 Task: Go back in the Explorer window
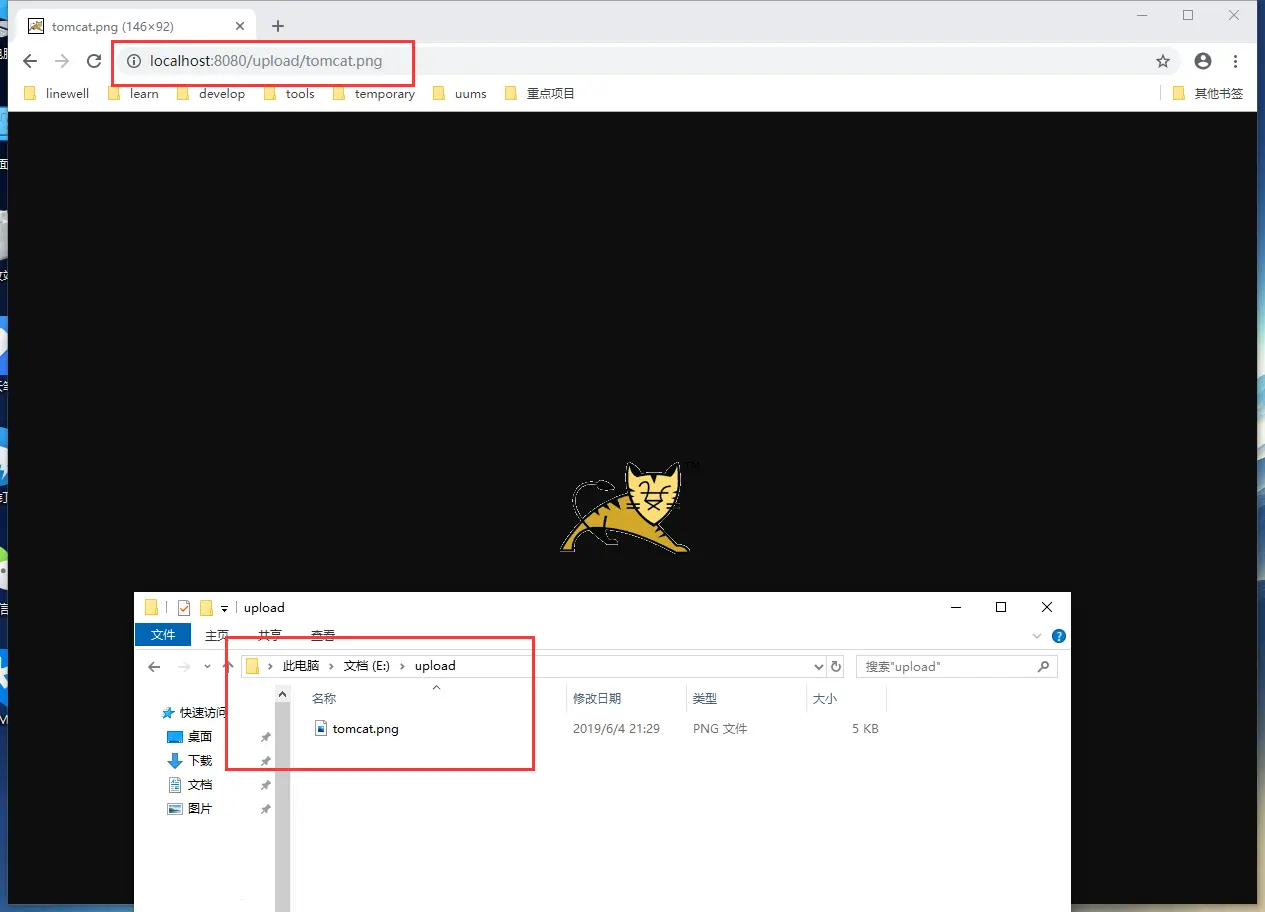[x=154, y=666]
